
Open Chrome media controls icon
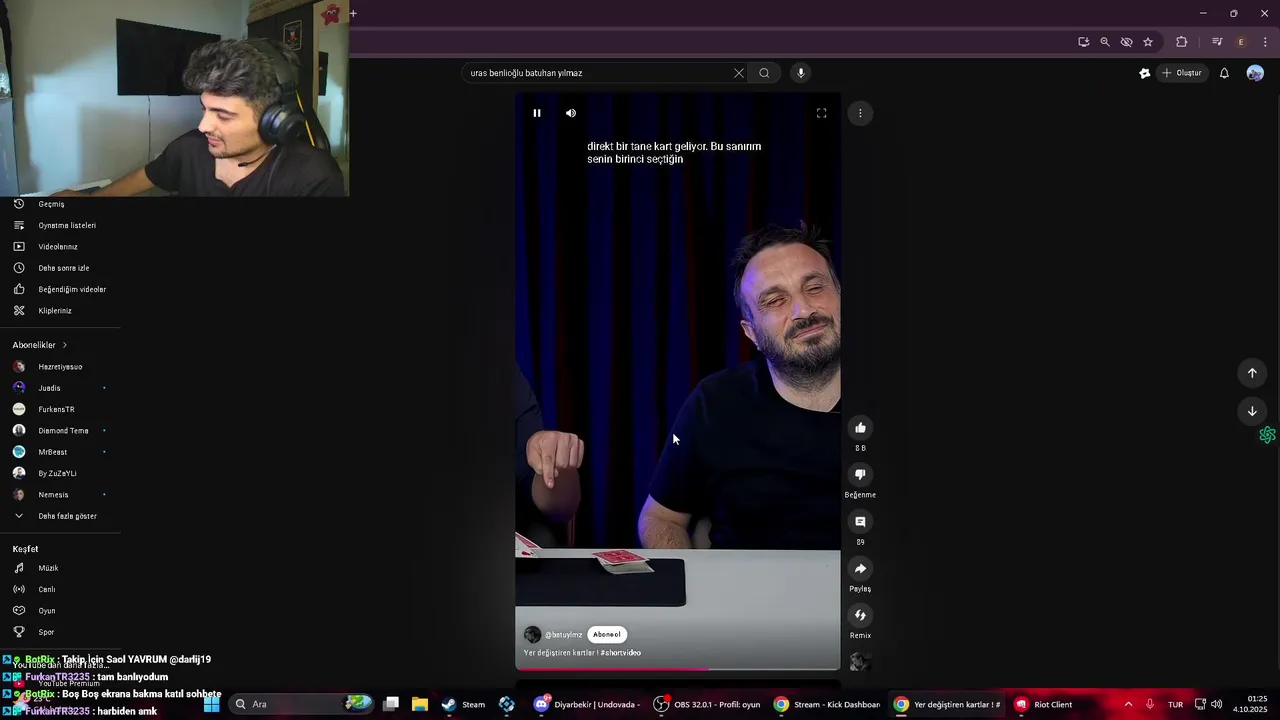click(x=1217, y=42)
